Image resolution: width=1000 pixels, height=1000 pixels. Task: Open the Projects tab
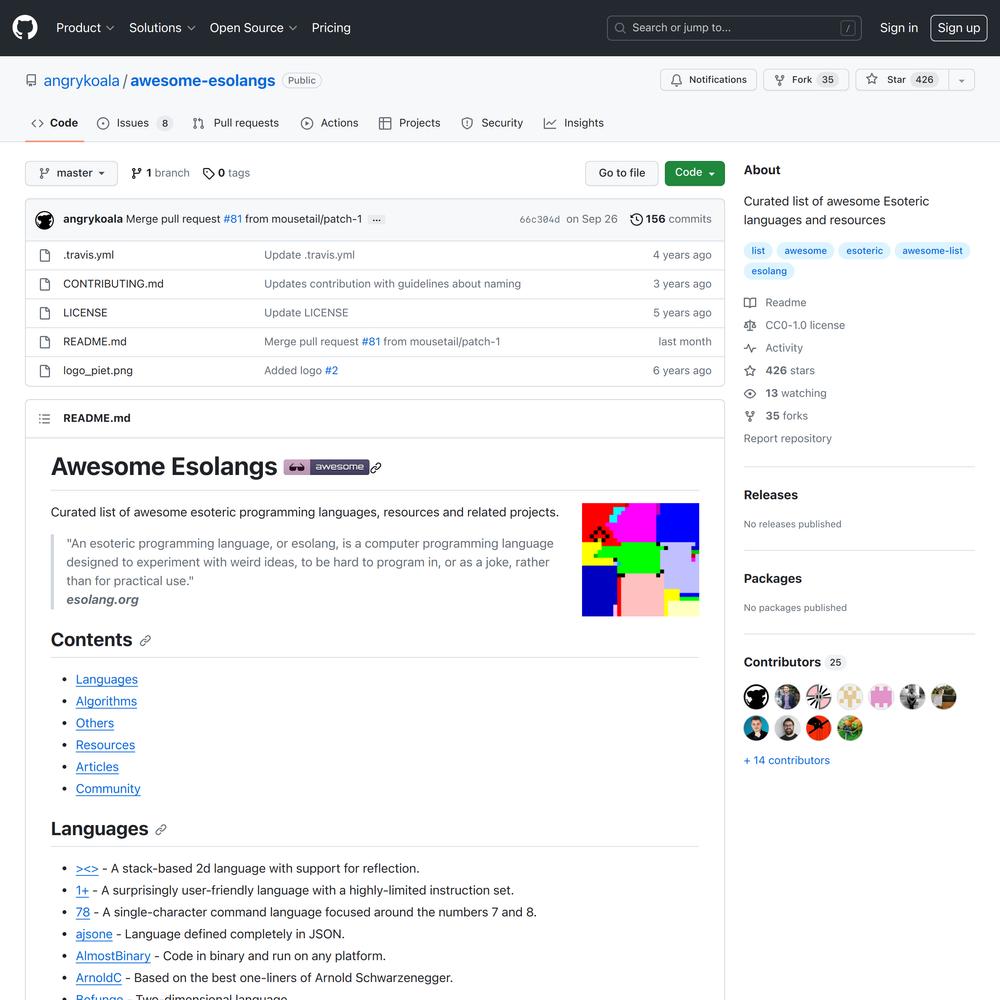pyautogui.click(x=409, y=123)
